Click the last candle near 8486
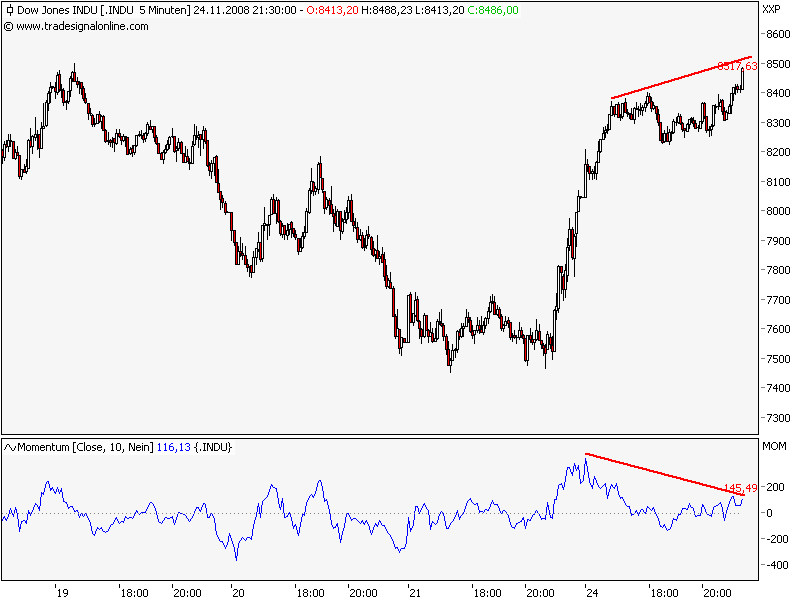 [742, 78]
